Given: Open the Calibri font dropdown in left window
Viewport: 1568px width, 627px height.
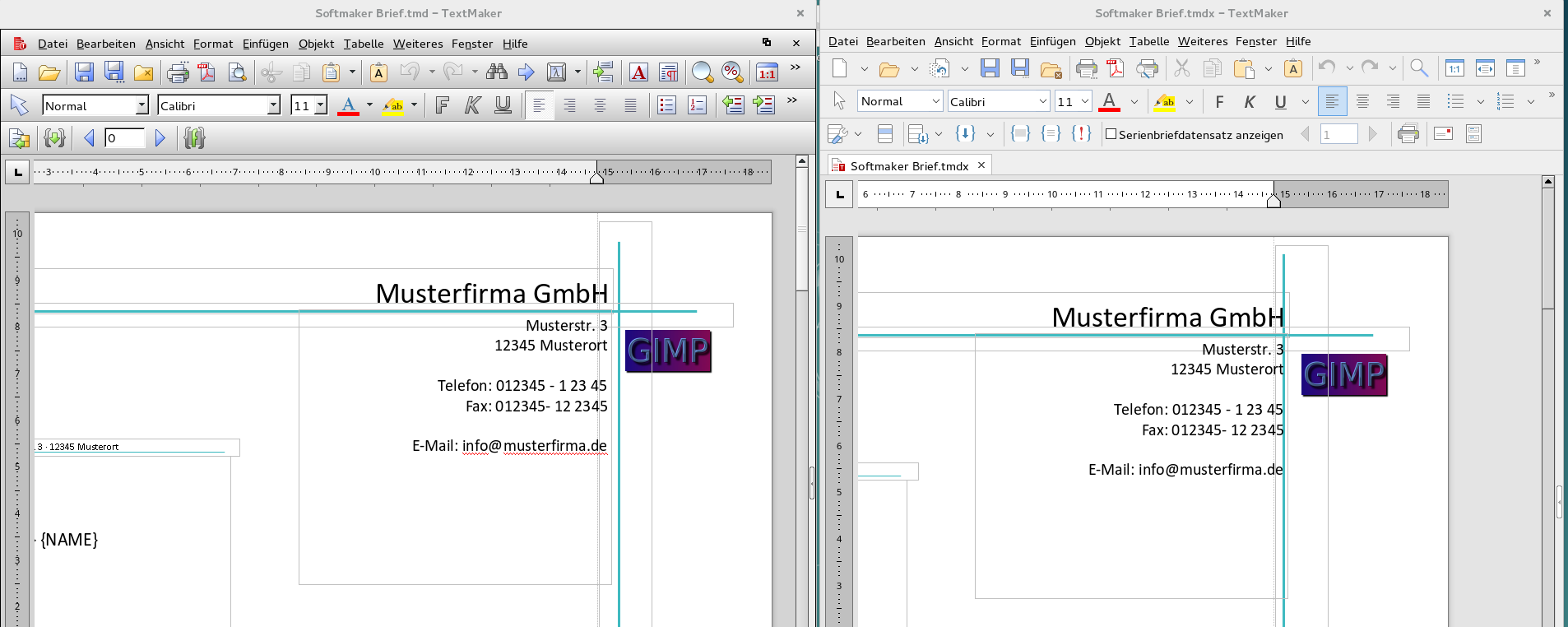Looking at the screenshot, I should (273, 105).
